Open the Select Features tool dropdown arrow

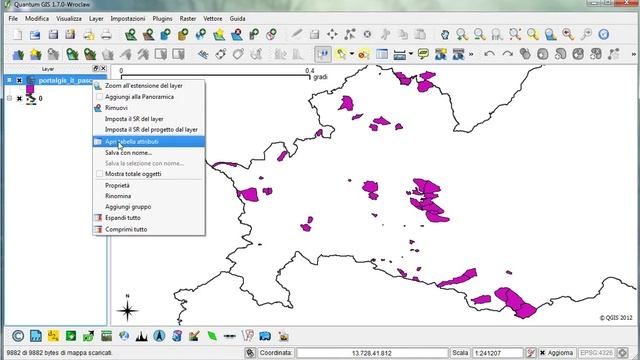click(351, 54)
